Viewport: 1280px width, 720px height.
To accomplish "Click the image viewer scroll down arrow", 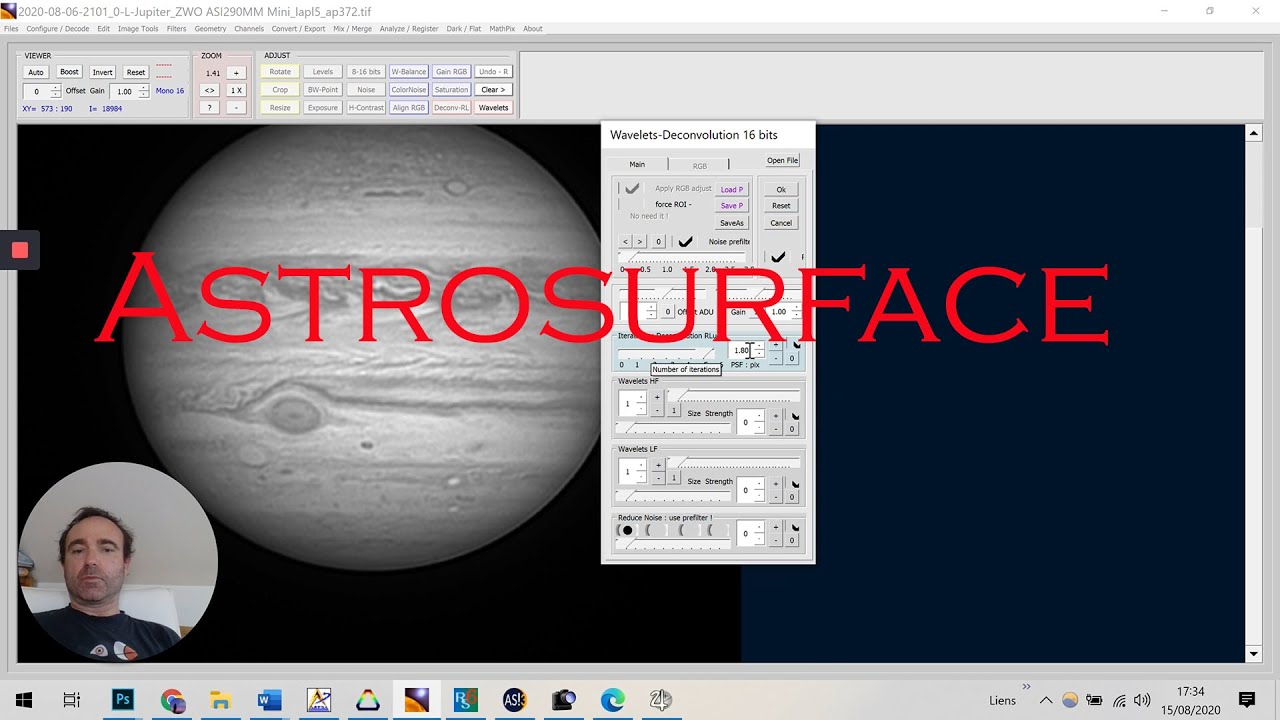I will point(1254,654).
